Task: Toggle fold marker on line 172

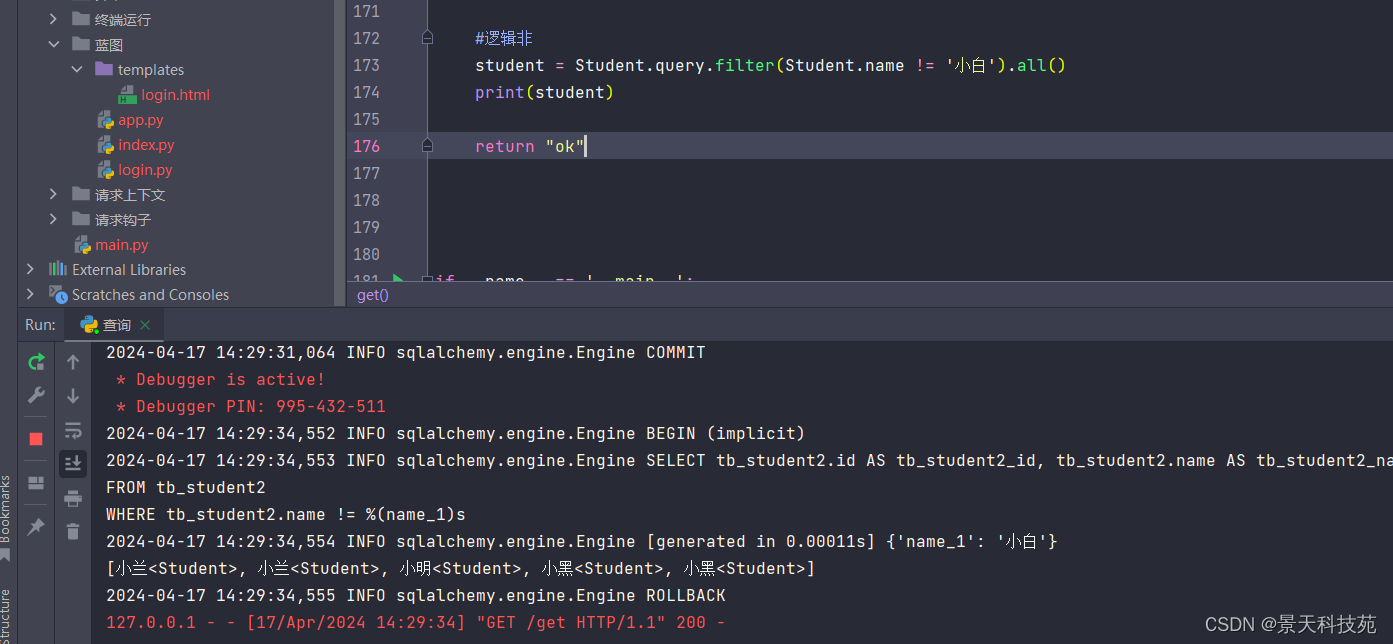Action: coord(427,38)
